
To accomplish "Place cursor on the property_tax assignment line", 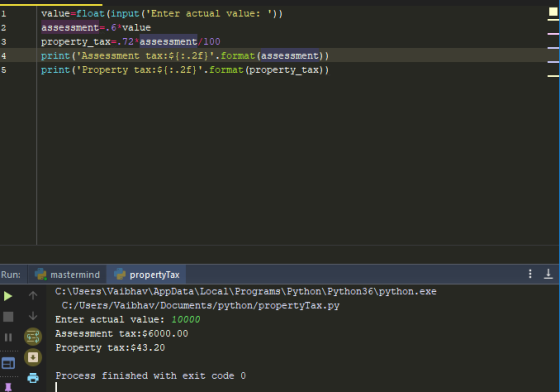I will point(131,42).
